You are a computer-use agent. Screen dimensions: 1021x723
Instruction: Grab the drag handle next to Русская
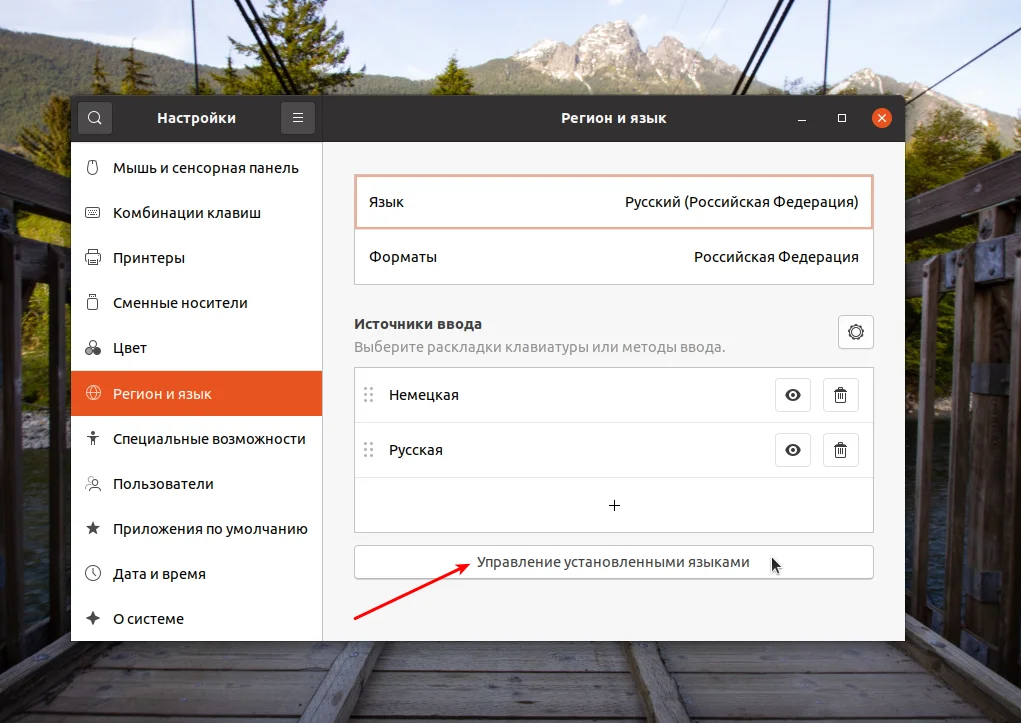pos(368,449)
